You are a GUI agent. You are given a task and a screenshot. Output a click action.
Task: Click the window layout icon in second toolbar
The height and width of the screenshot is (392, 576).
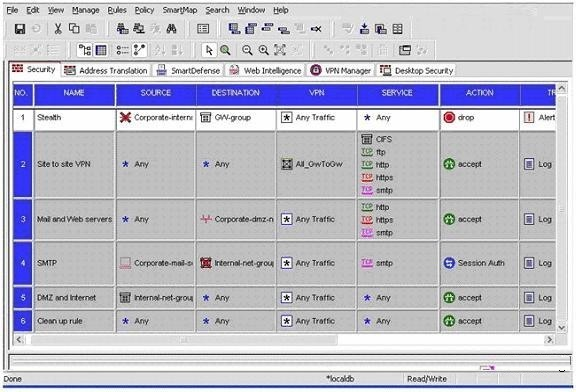tap(405, 50)
